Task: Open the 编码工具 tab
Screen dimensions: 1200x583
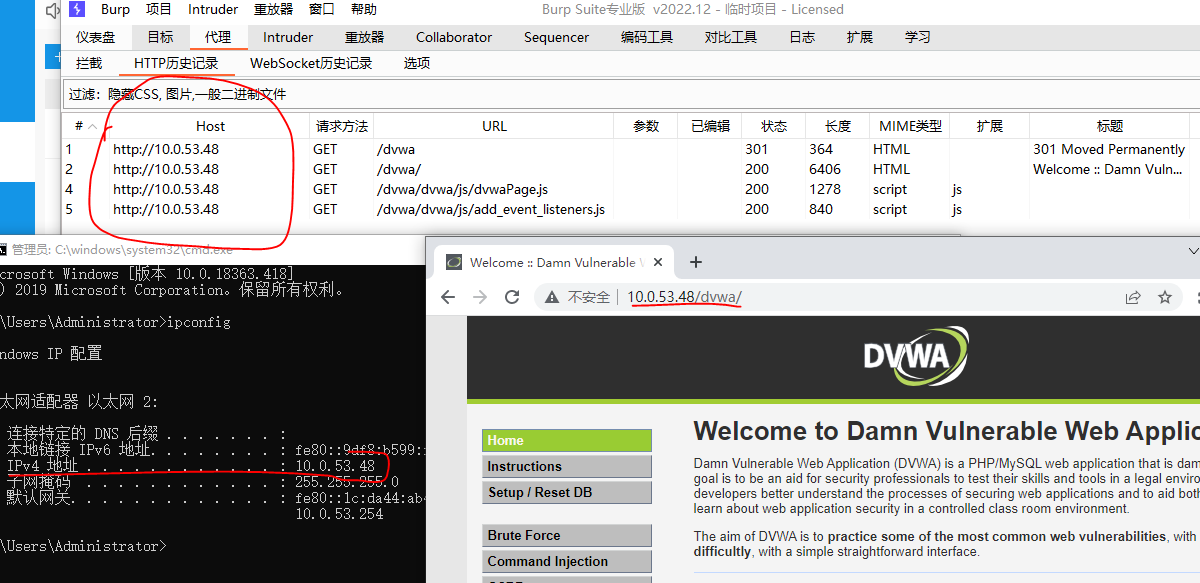Action: point(647,37)
